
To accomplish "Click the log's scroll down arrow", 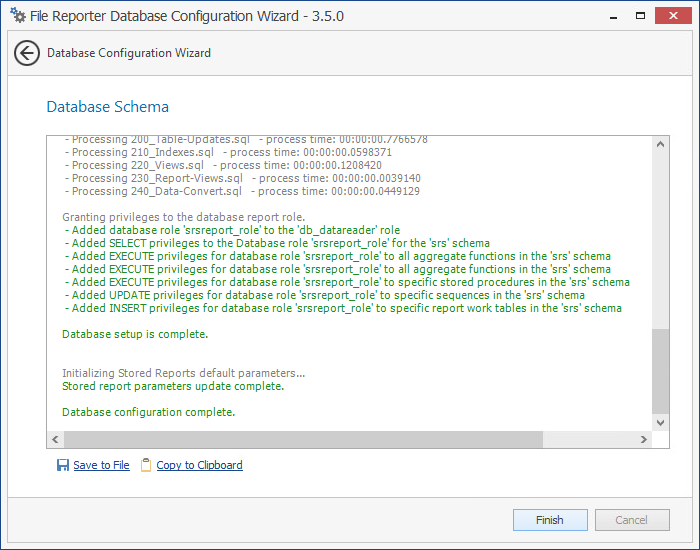I will 661,423.
